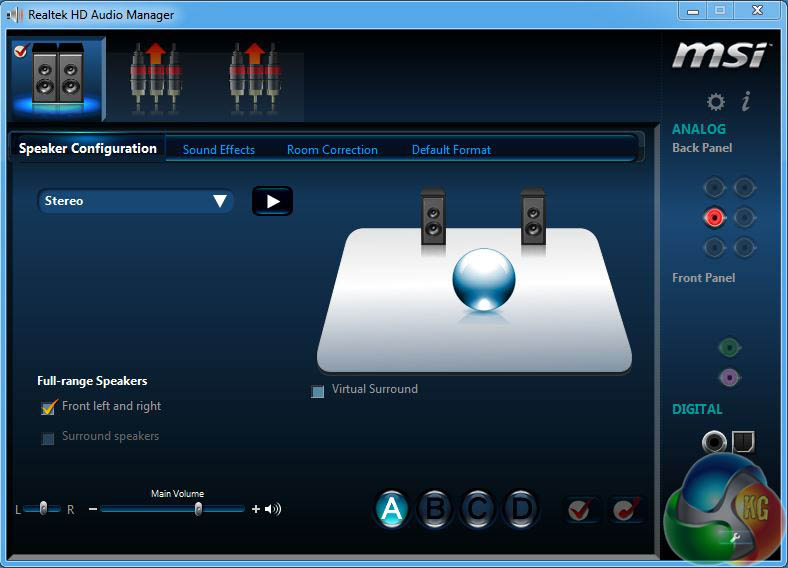Select sound preset C
Viewport: 788px width, 568px height.
tap(477, 509)
